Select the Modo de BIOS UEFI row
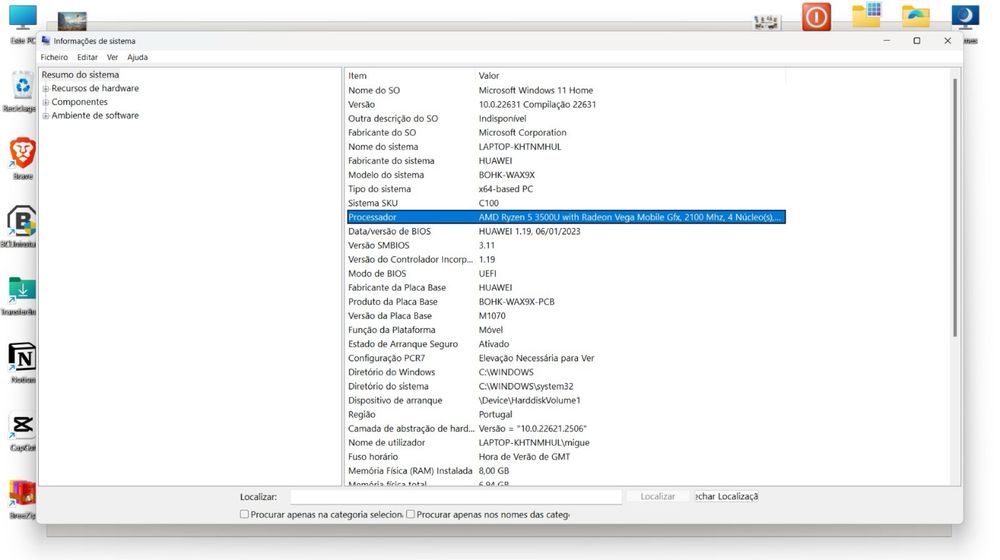 click(x=566, y=274)
